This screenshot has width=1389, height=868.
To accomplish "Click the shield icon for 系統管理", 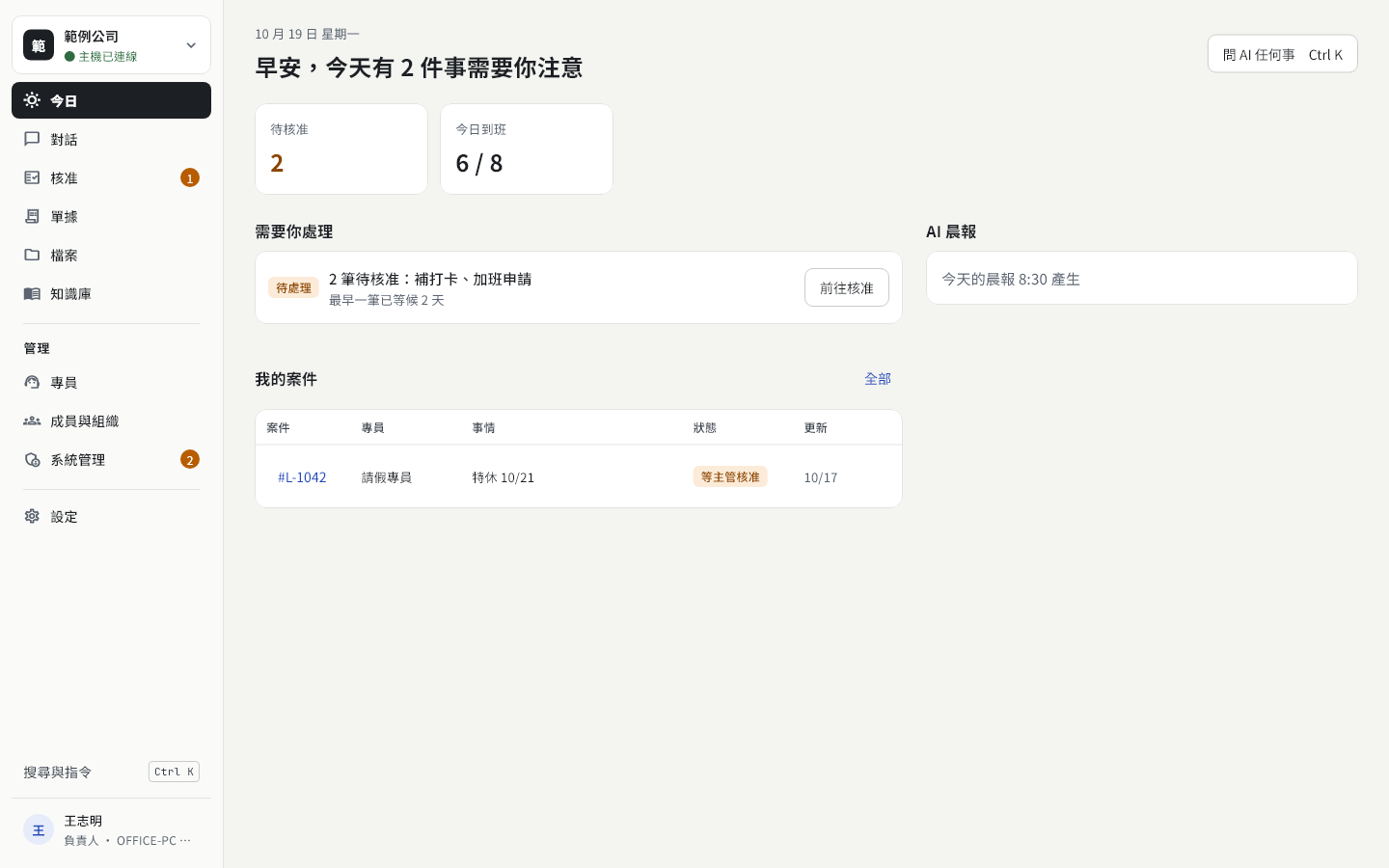I will 32,459.
